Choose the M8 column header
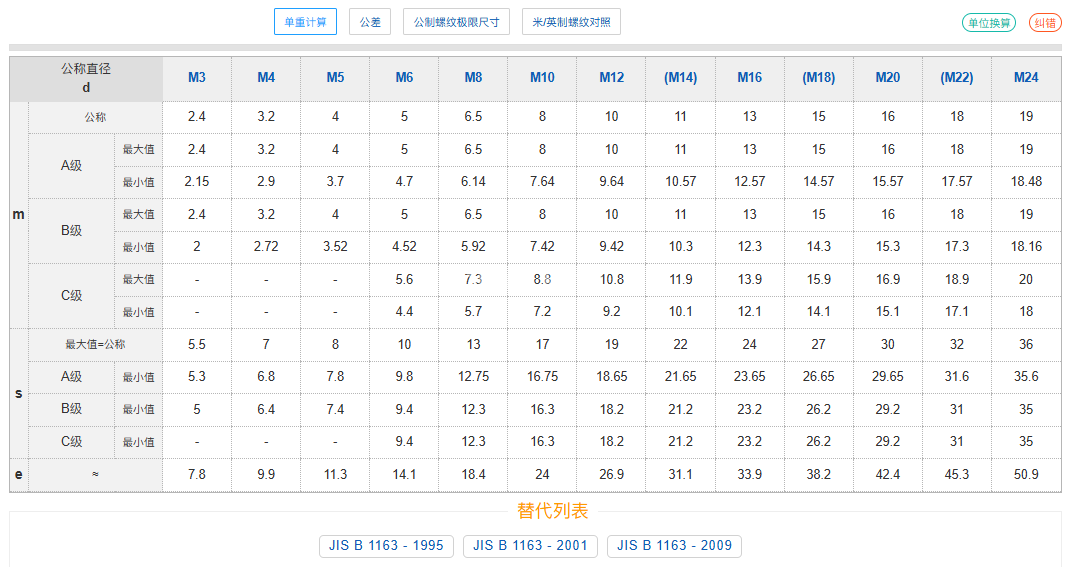1072x567 pixels. click(473, 78)
